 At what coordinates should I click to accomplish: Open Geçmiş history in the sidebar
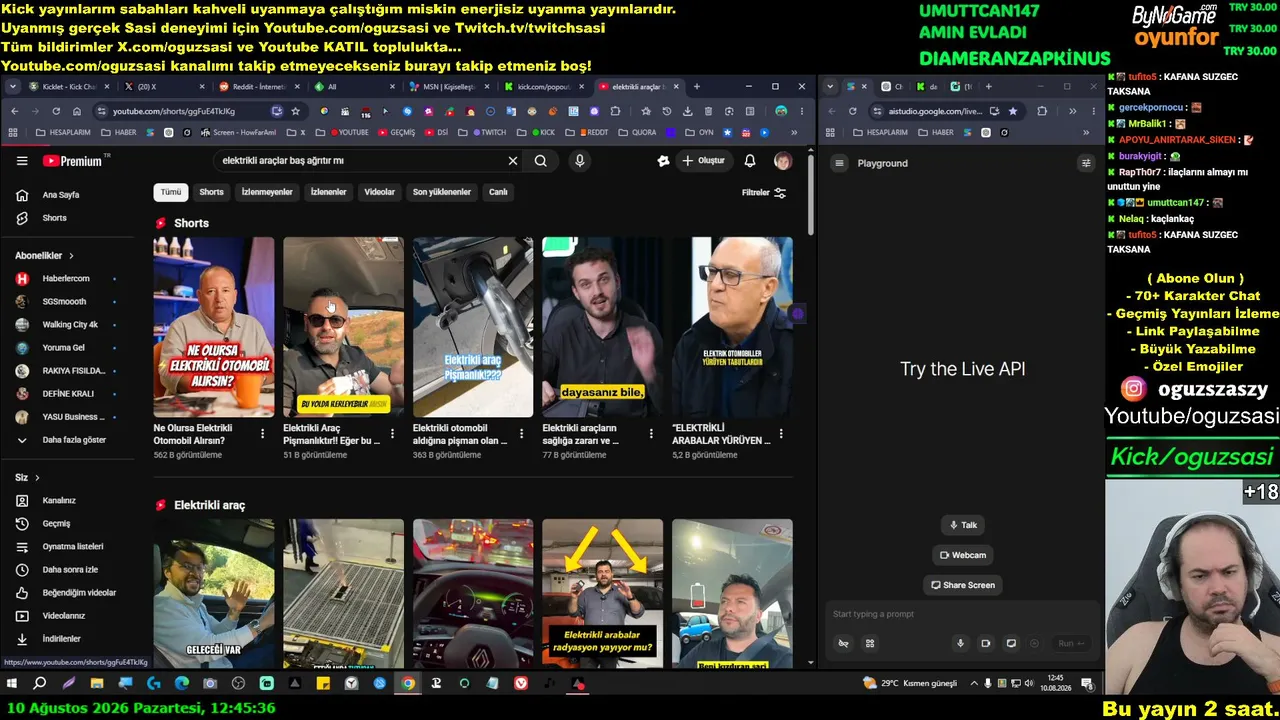[66, 524]
